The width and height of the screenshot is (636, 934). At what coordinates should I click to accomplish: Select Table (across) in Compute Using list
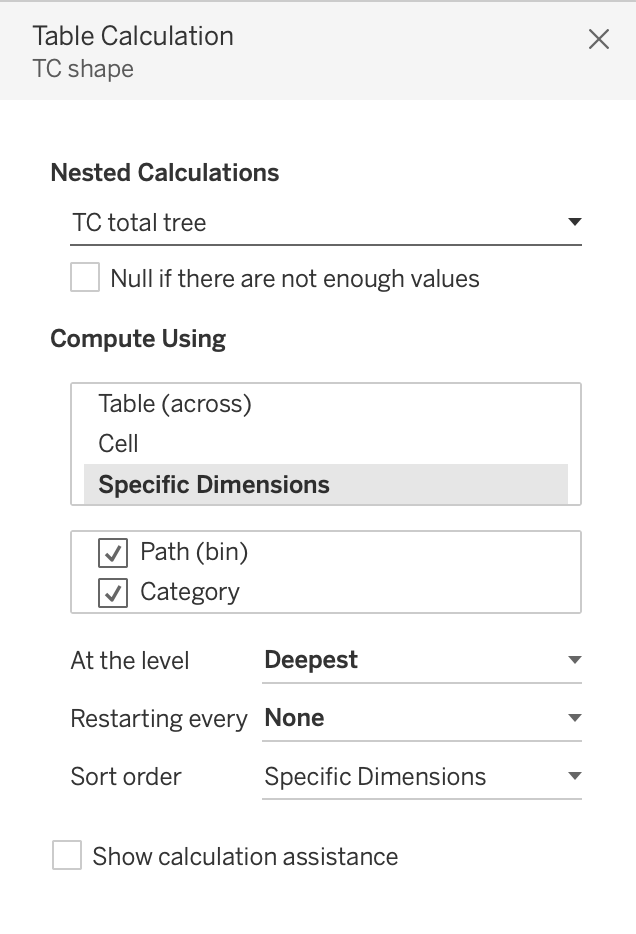(x=175, y=404)
